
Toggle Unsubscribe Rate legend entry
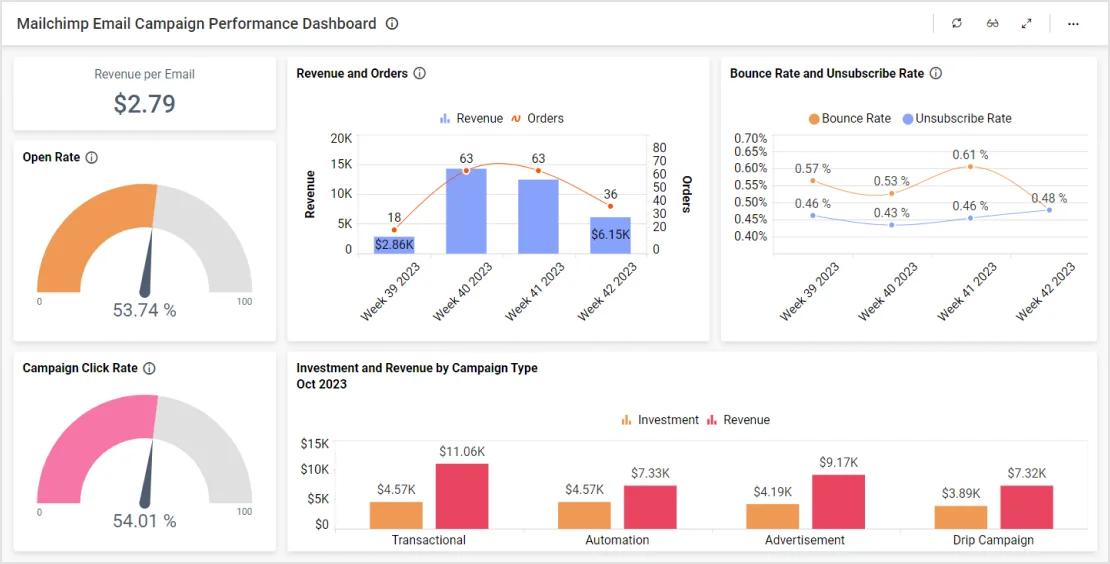pyautogui.click(x=956, y=118)
